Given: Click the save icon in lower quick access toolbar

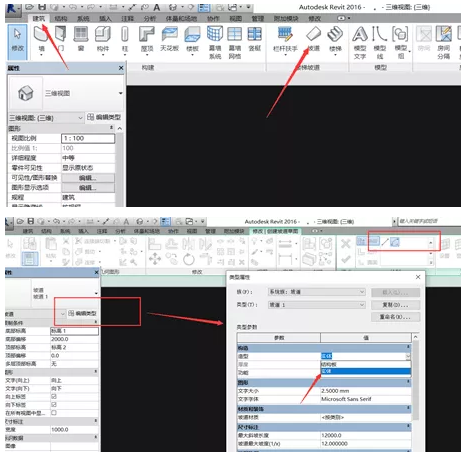Looking at the screenshot, I should (31, 221).
